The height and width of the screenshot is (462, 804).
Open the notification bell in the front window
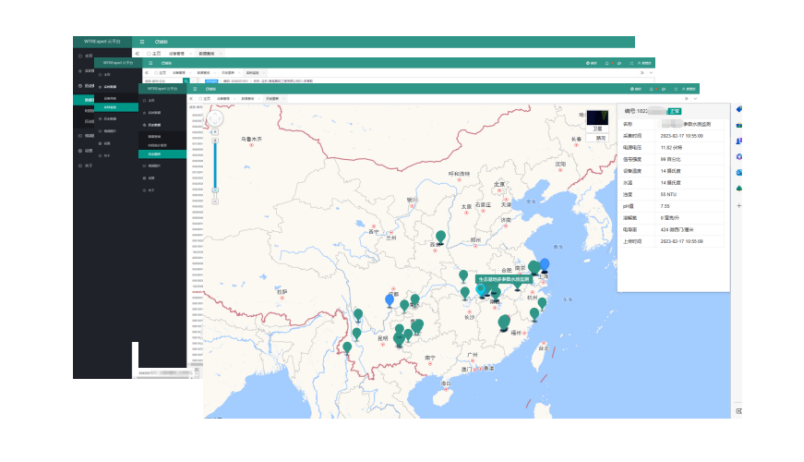651,89
